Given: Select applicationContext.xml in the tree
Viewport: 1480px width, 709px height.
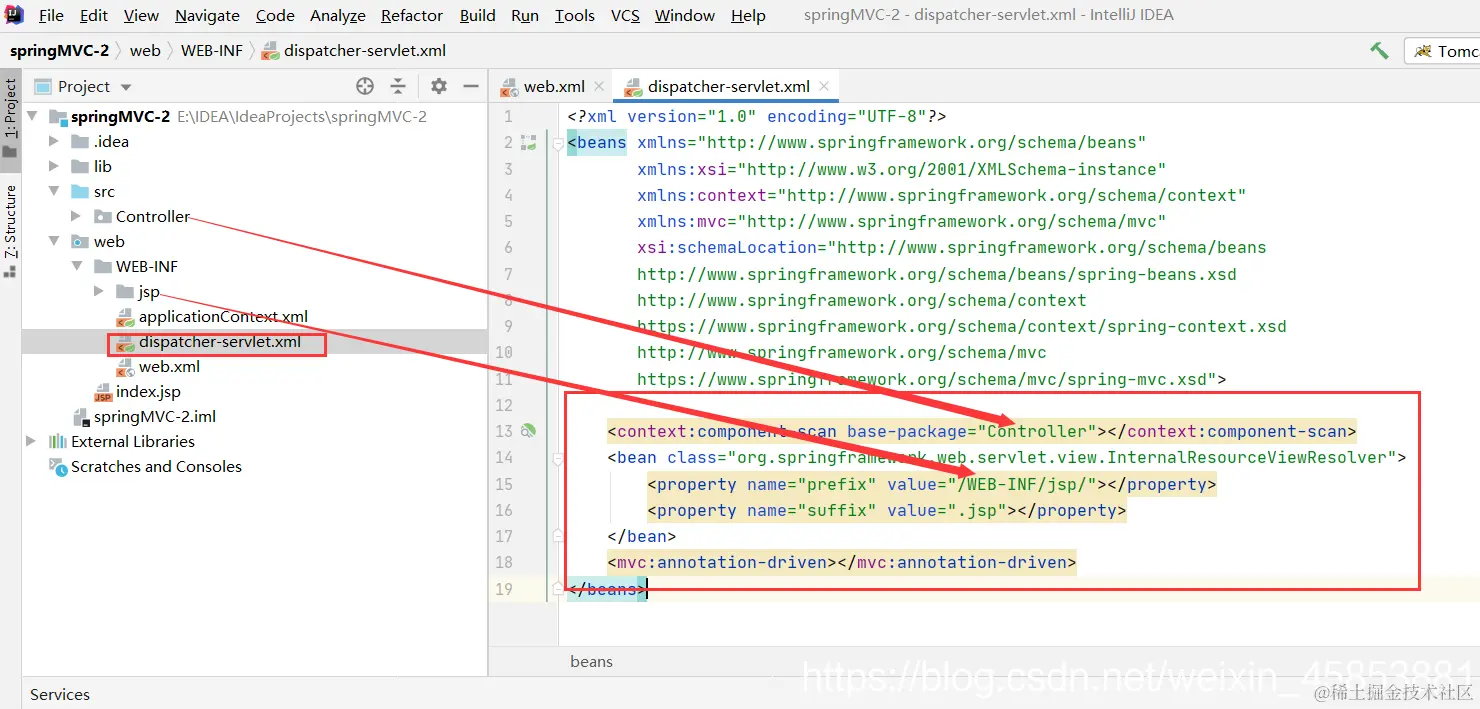Looking at the screenshot, I should tap(223, 316).
